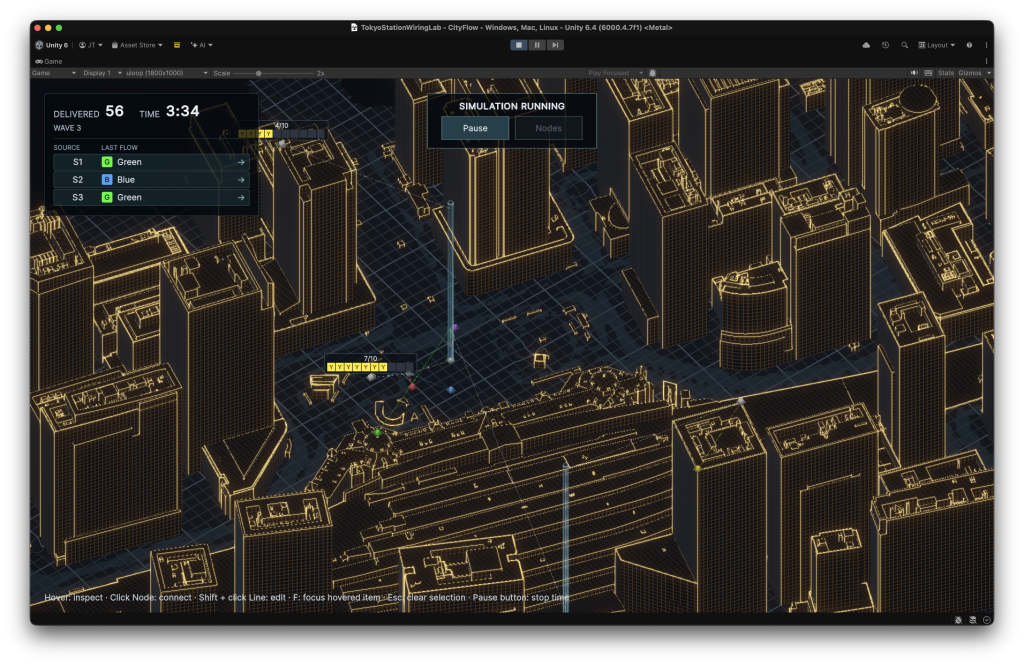The image size is (1024, 665).
Task: Click the S2 row arrow icon
Action: tap(241, 180)
